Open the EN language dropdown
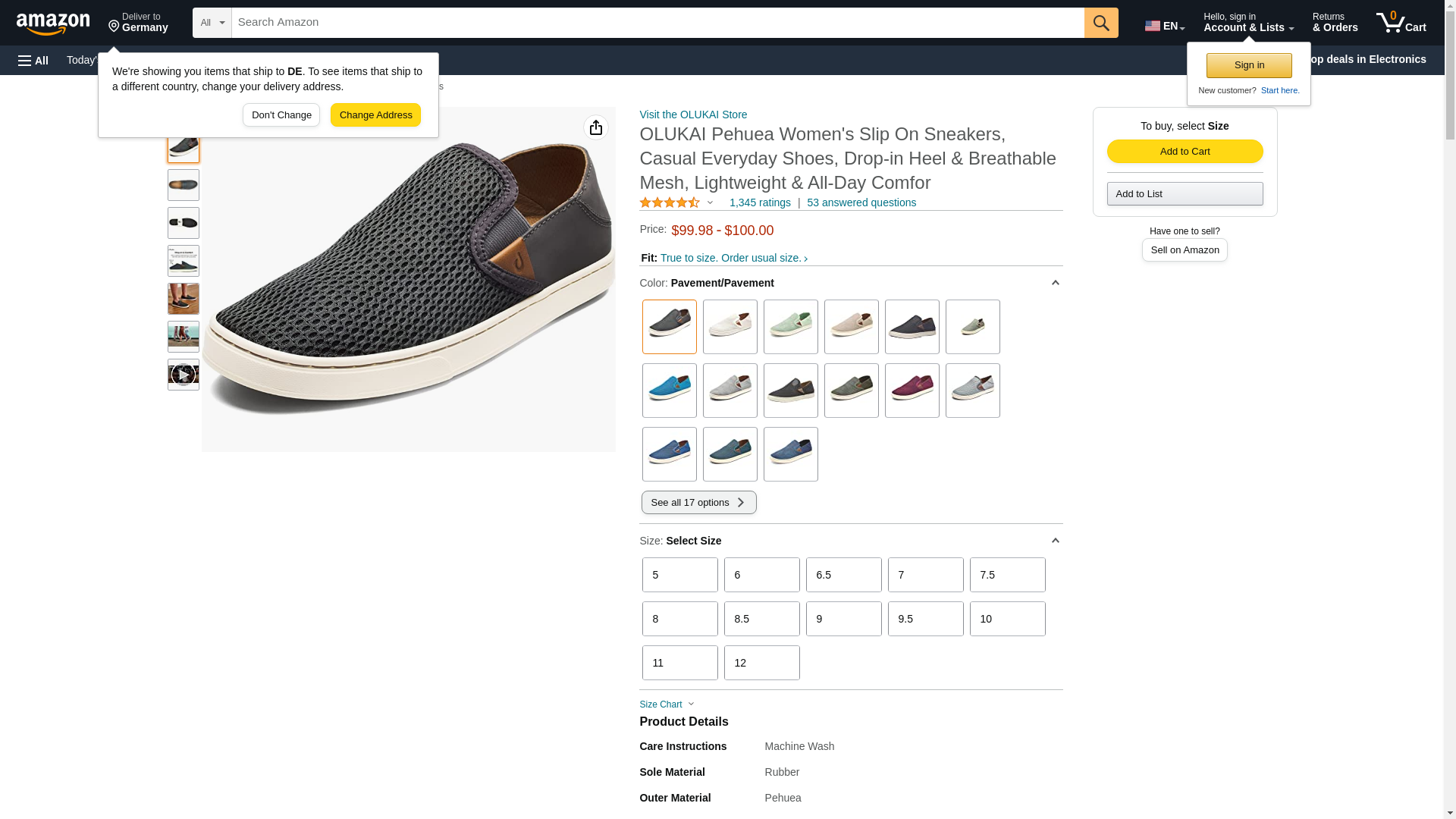The image size is (1456, 819). coord(1164,26)
